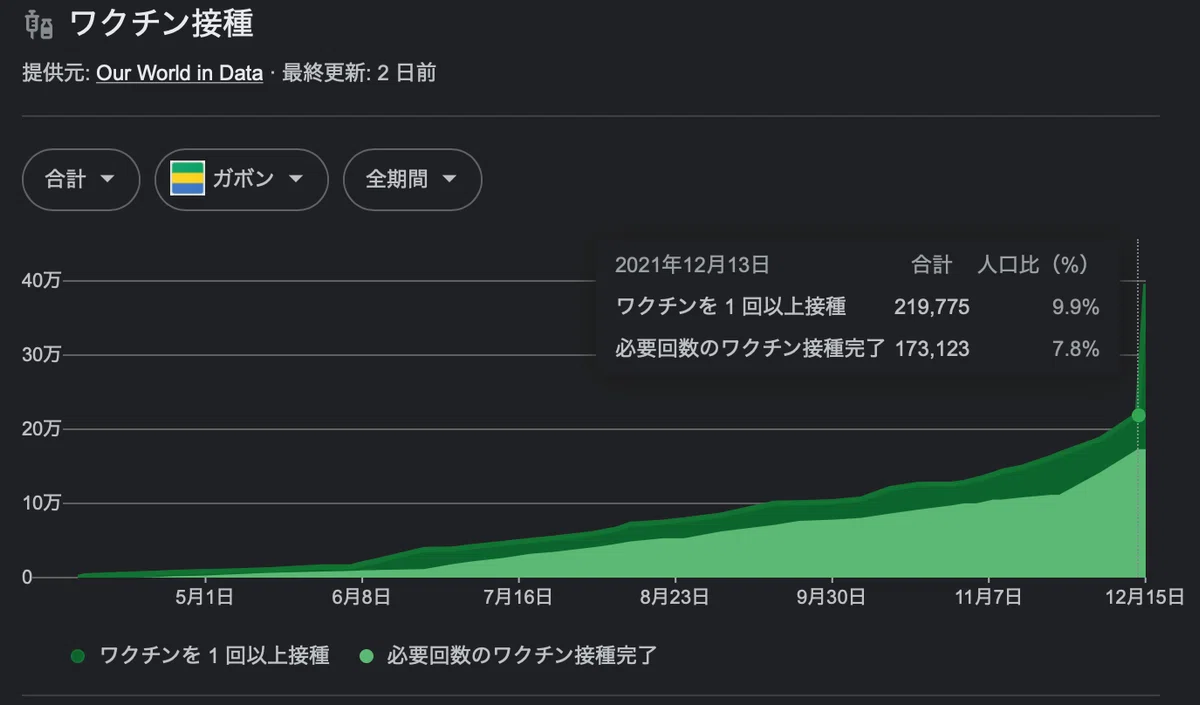Click the Gabon flag icon

pyautogui.click(x=188, y=179)
